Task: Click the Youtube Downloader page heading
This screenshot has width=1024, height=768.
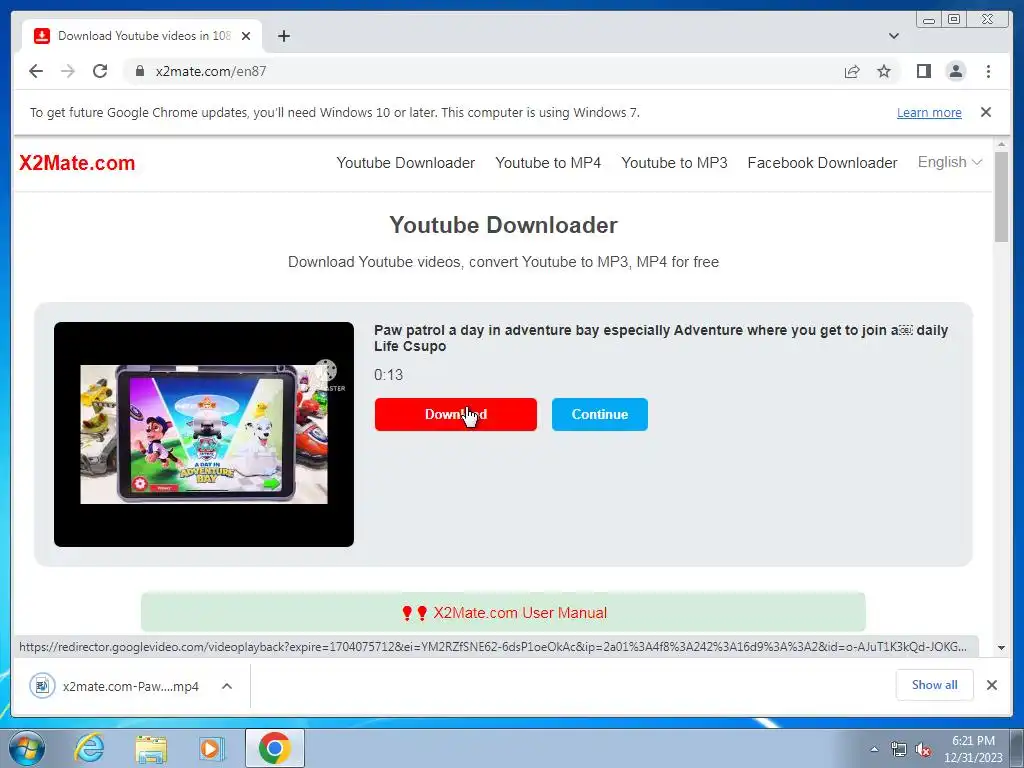Action: [x=503, y=225]
